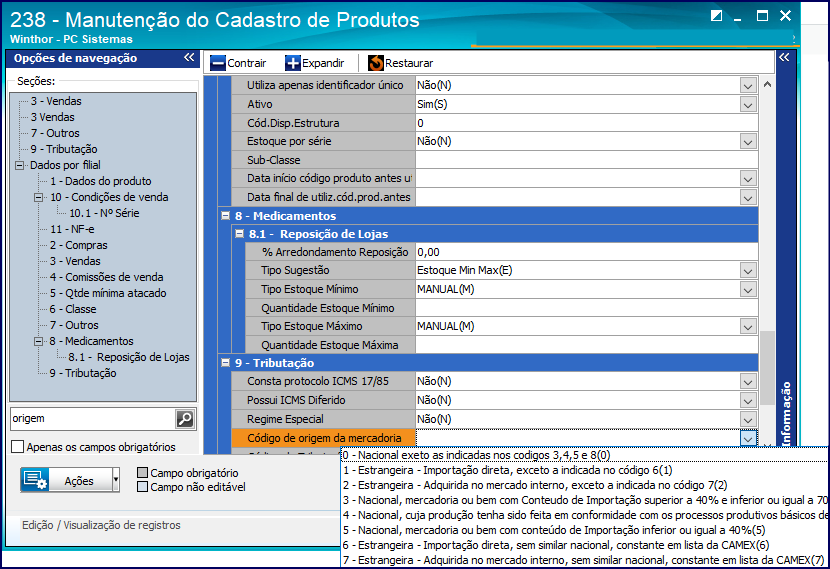Click the Campo não editável legend box

(x=142, y=486)
